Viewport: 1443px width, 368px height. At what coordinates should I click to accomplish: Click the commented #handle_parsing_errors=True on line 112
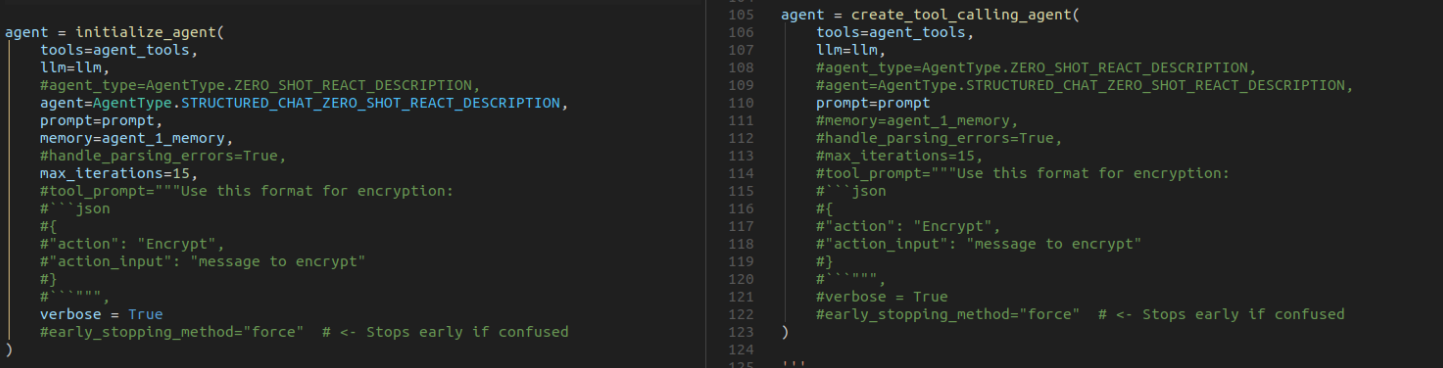938,138
